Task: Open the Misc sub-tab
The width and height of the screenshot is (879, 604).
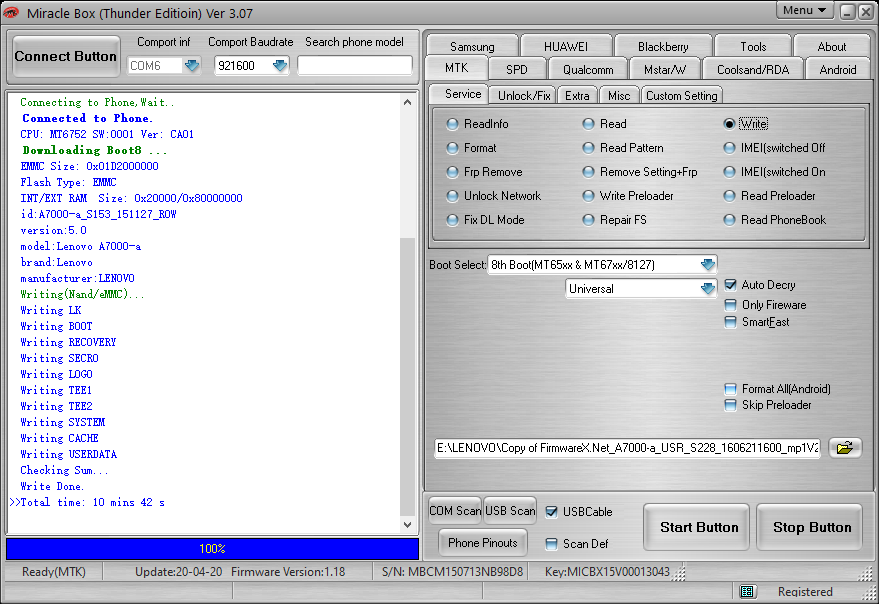Action: pyautogui.click(x=619, y=95)
